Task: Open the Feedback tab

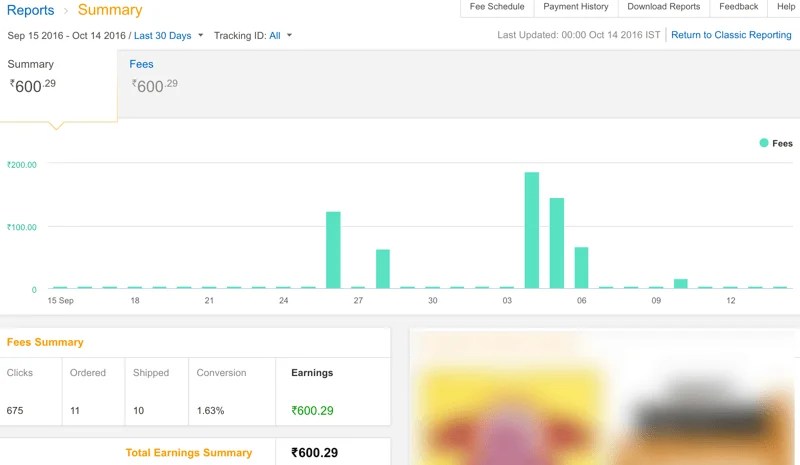Action: [738, 7]
